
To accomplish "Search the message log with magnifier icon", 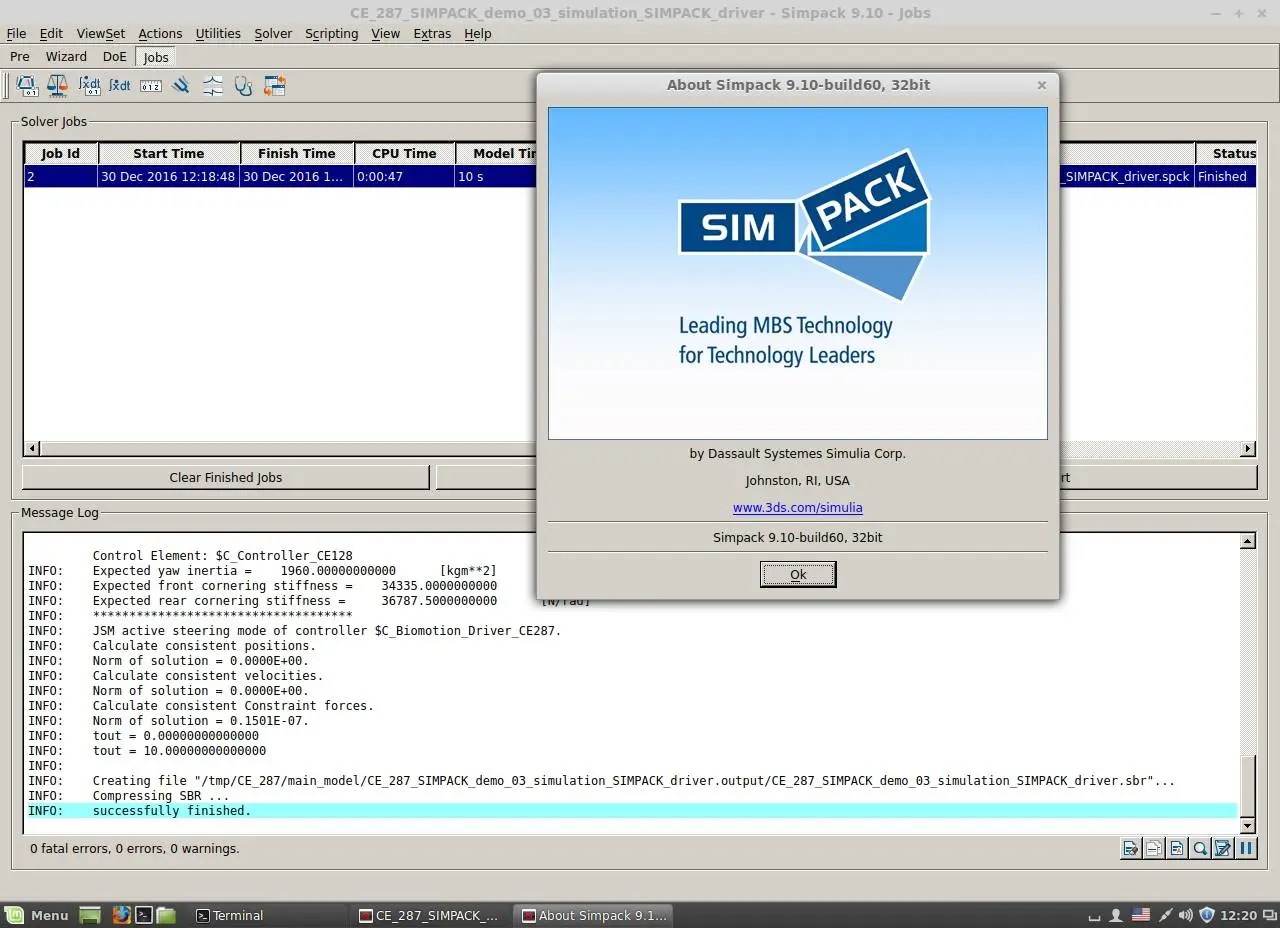I will (x=1200, y=848).
